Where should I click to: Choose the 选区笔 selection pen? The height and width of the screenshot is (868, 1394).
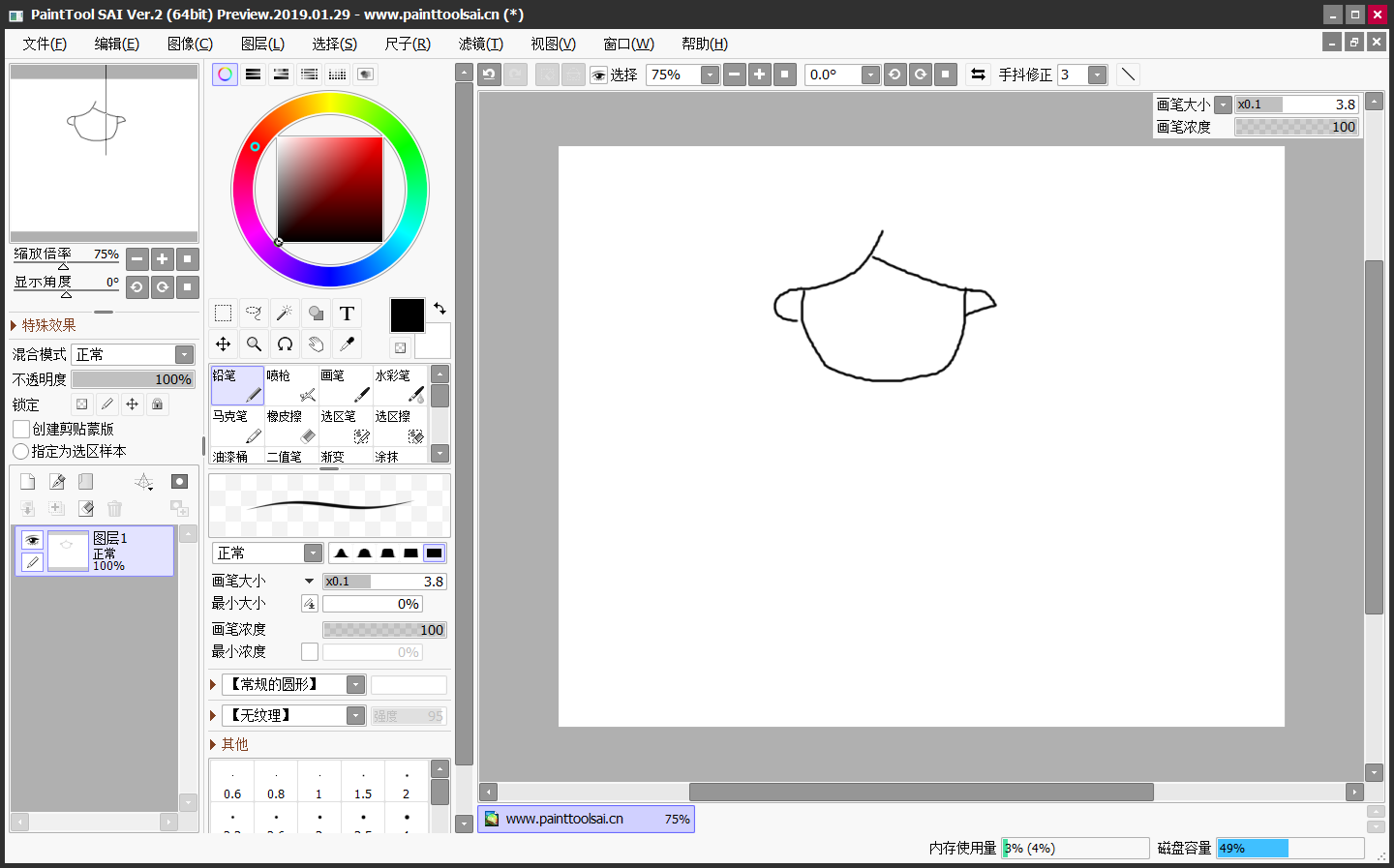click(x=346, y=426)
